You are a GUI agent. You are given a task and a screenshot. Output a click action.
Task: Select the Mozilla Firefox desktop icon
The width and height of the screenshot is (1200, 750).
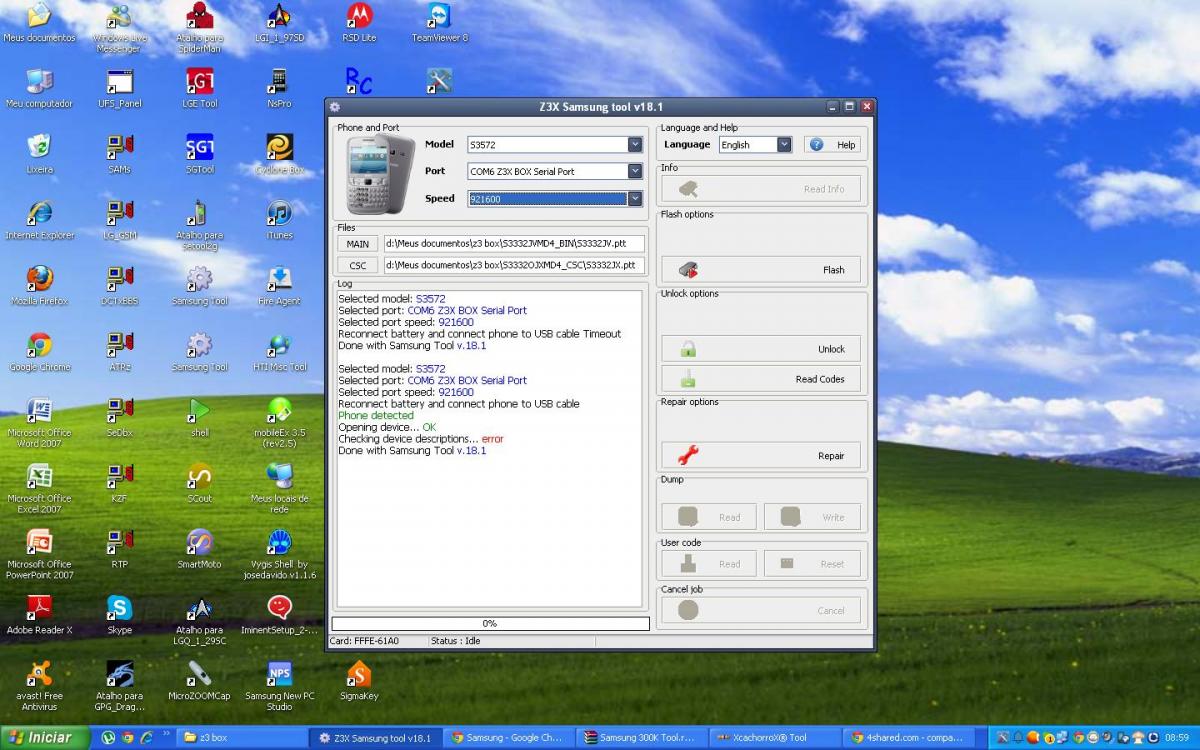point(39,286)
